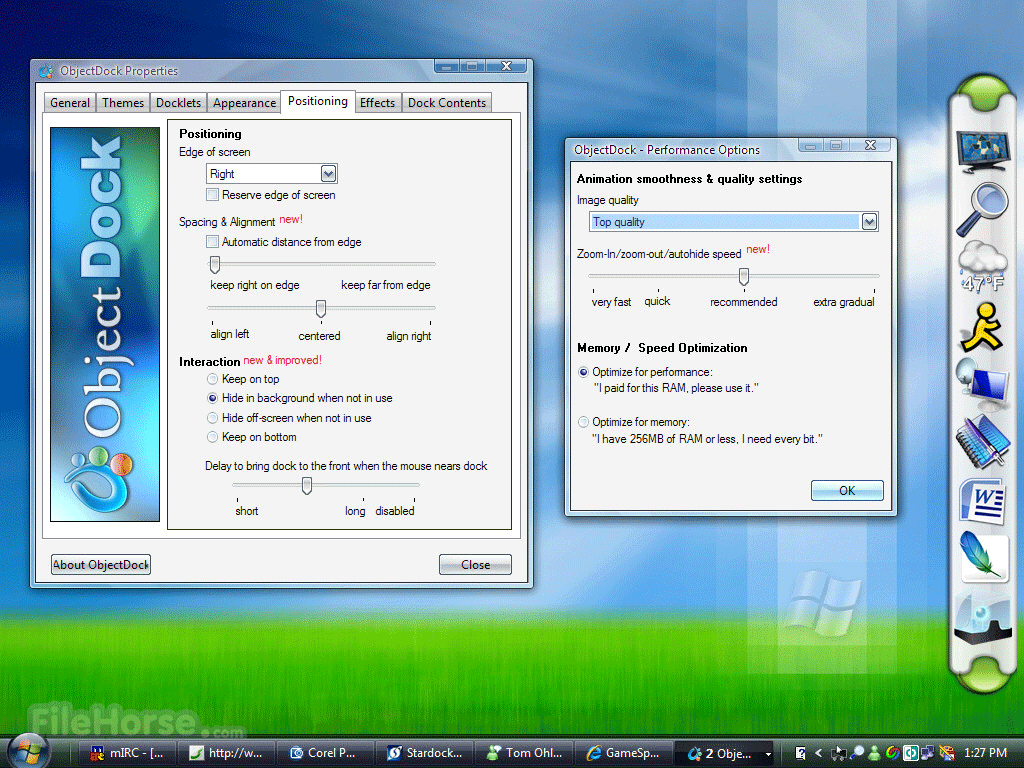Switch to the mIRC taskbar window

pyautogui.click(x=128, y=753)
